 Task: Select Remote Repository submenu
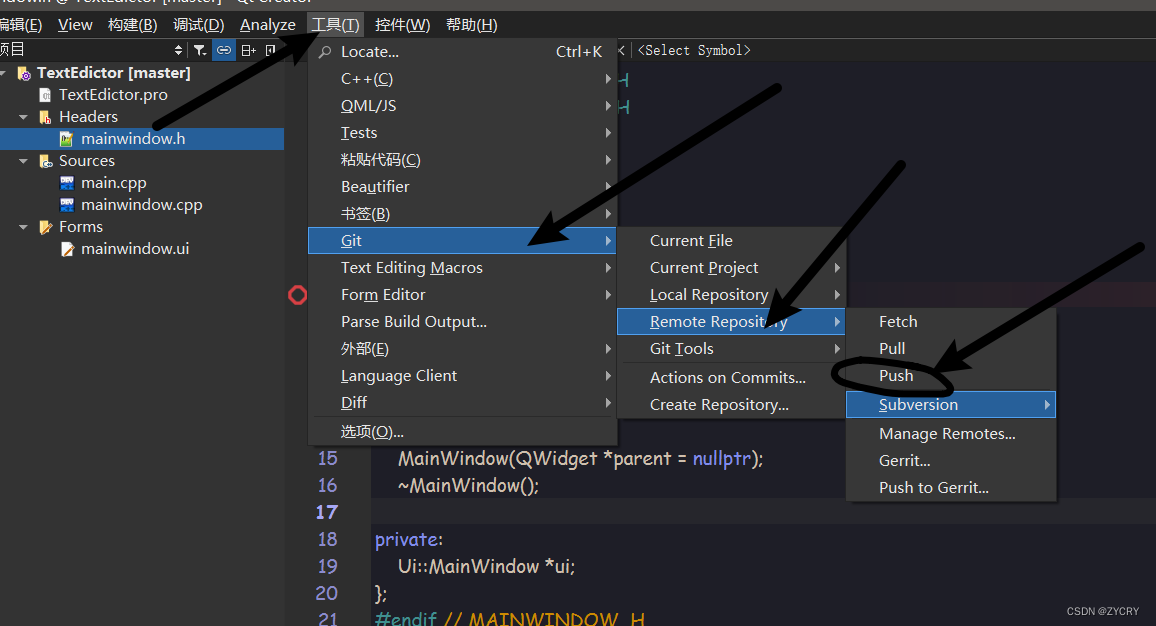(x=731, y=321)
